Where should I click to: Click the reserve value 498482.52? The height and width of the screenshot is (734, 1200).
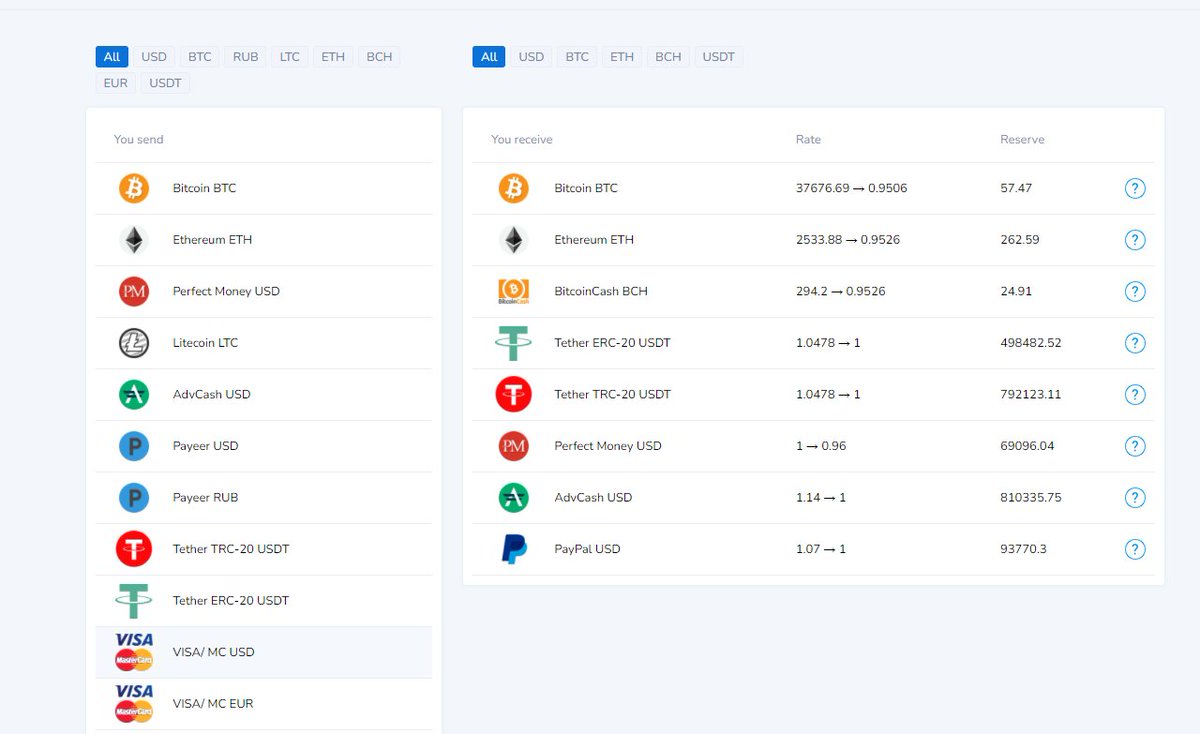coord(1031,343)
